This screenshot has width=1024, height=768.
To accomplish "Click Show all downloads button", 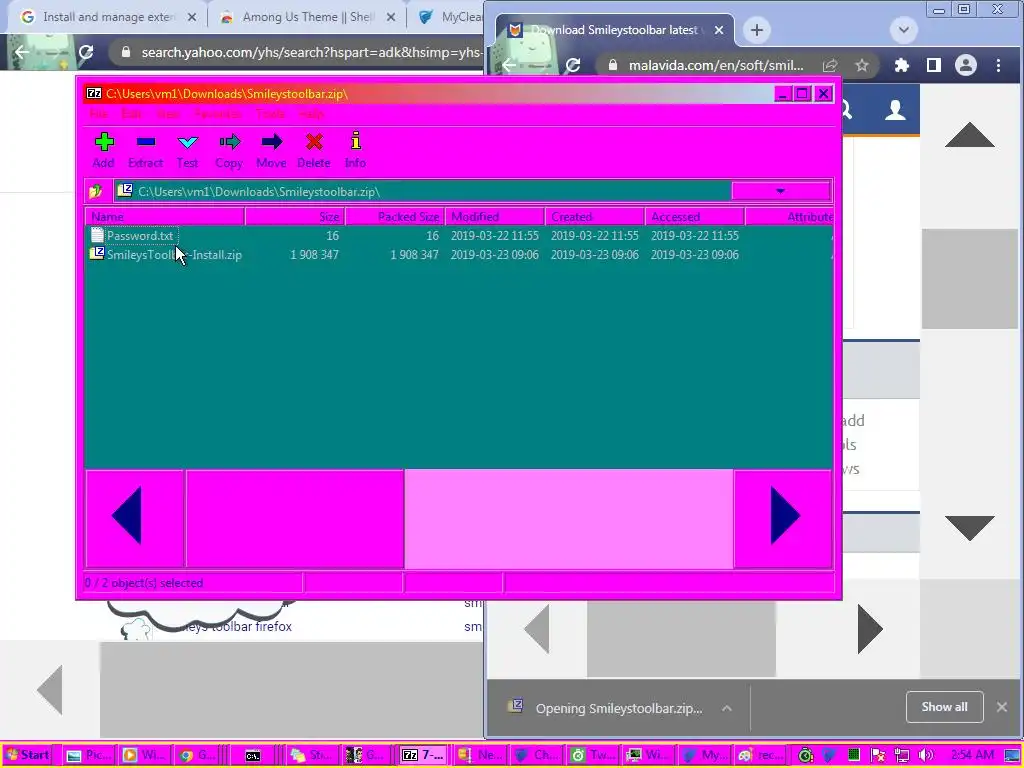I will click(944, 707).
